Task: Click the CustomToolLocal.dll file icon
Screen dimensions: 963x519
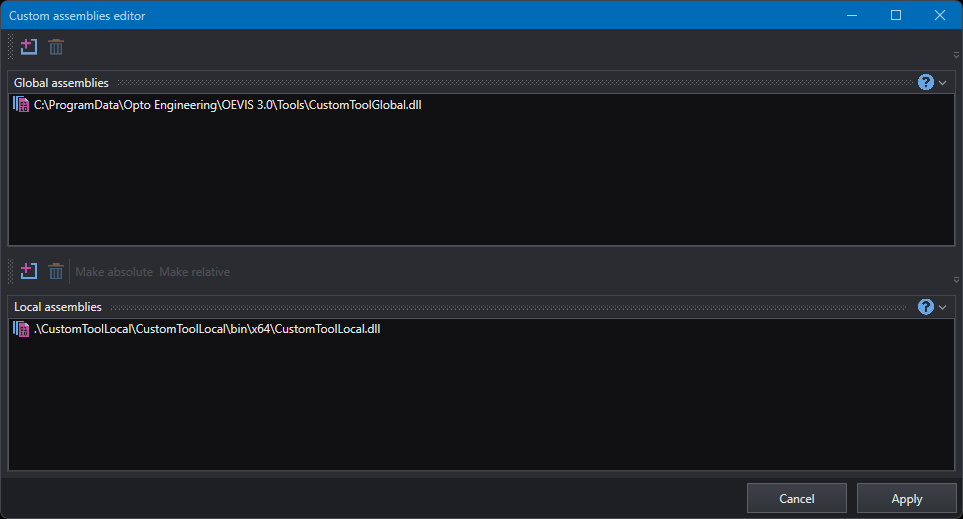Action: coord(21,329)
